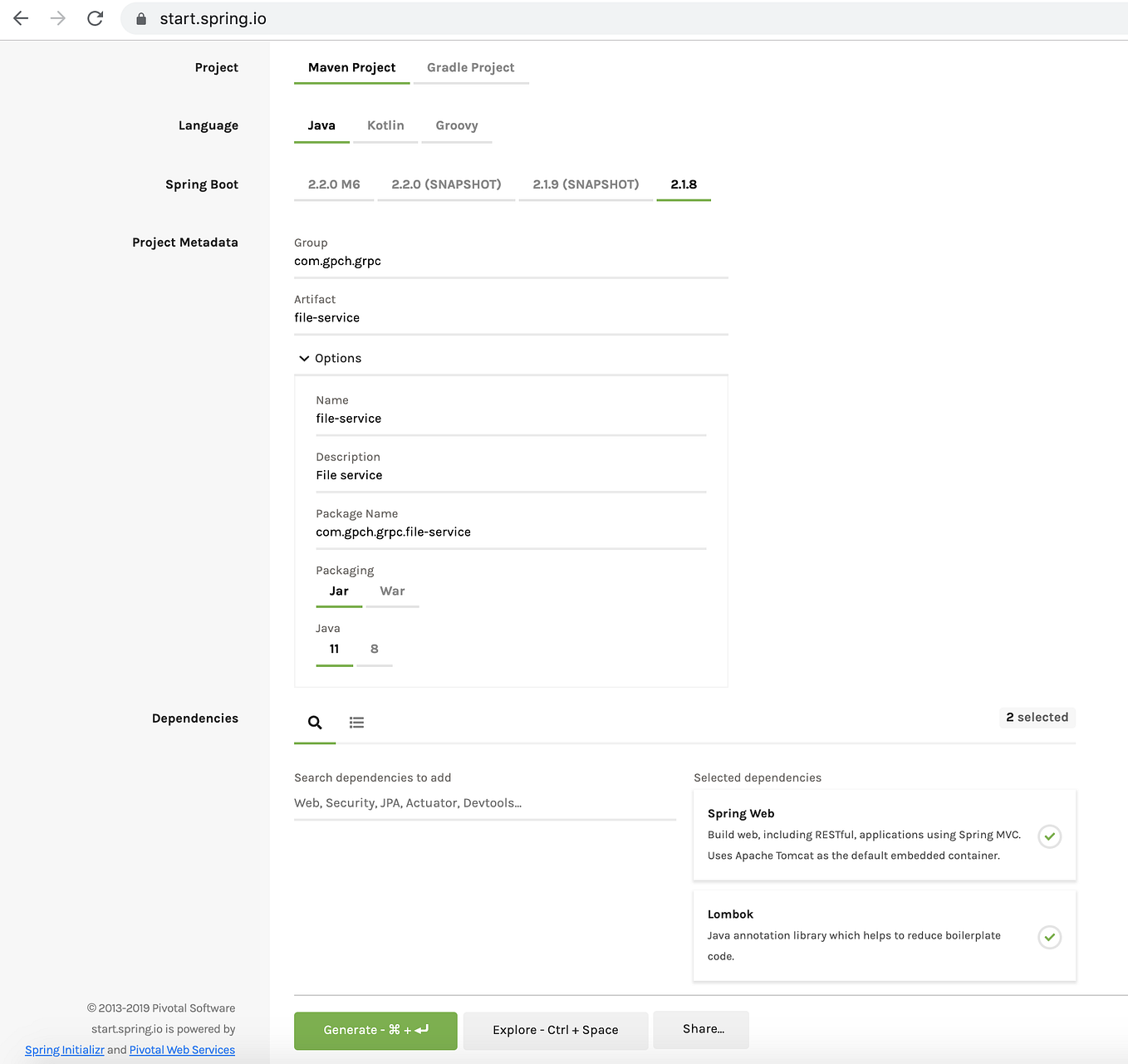The image size is (1128, 1064).
Task: Reload the start.spring.io page
Action: [95, 18]
